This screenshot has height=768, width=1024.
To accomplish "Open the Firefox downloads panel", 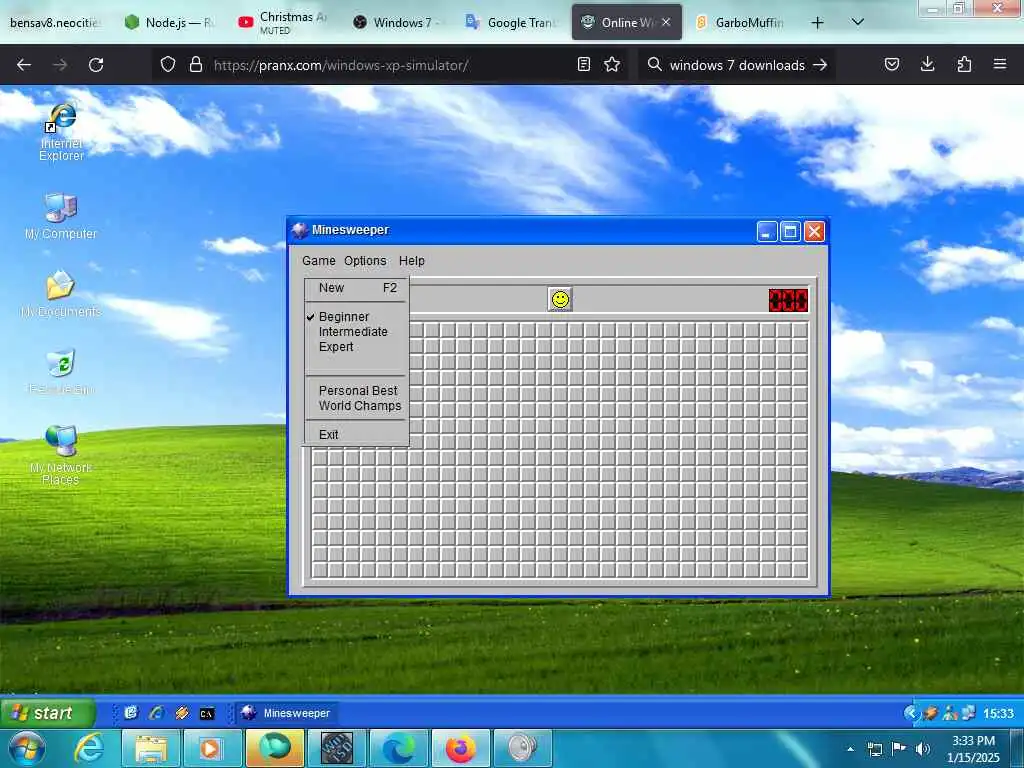I will (x=927, y=64).
